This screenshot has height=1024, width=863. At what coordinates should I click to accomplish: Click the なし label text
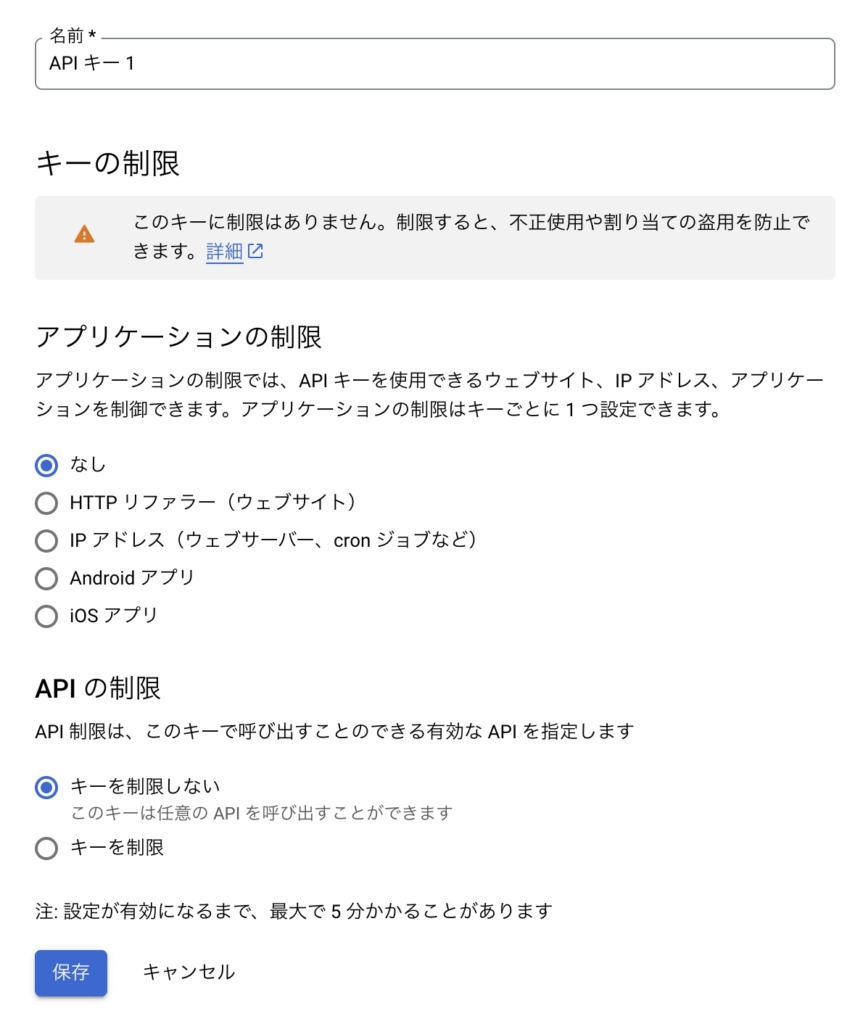tap(88, 464)
